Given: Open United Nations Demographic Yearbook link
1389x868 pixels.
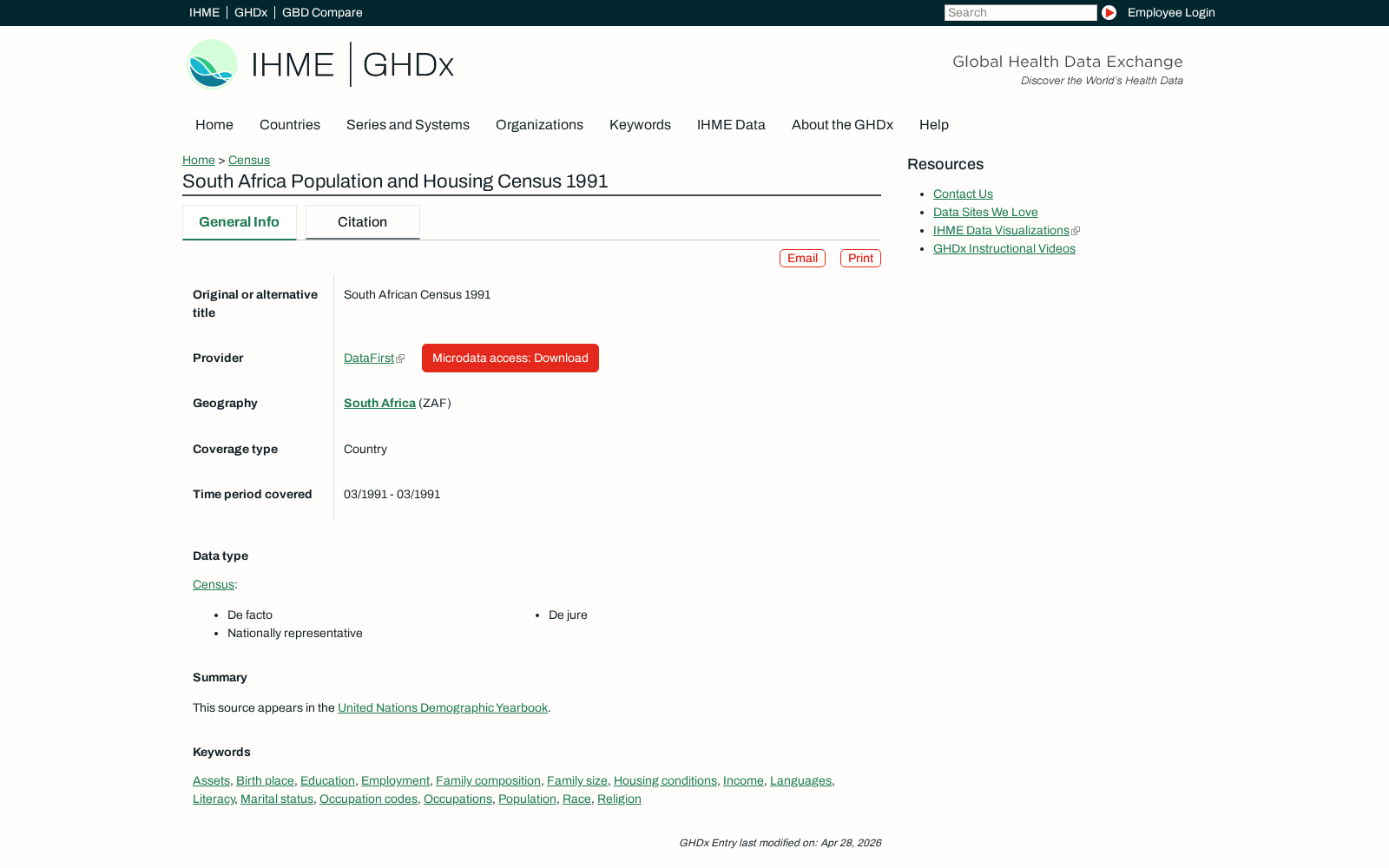Looking at the screenshot, I should pyautogui.click(x=443, y=707).
